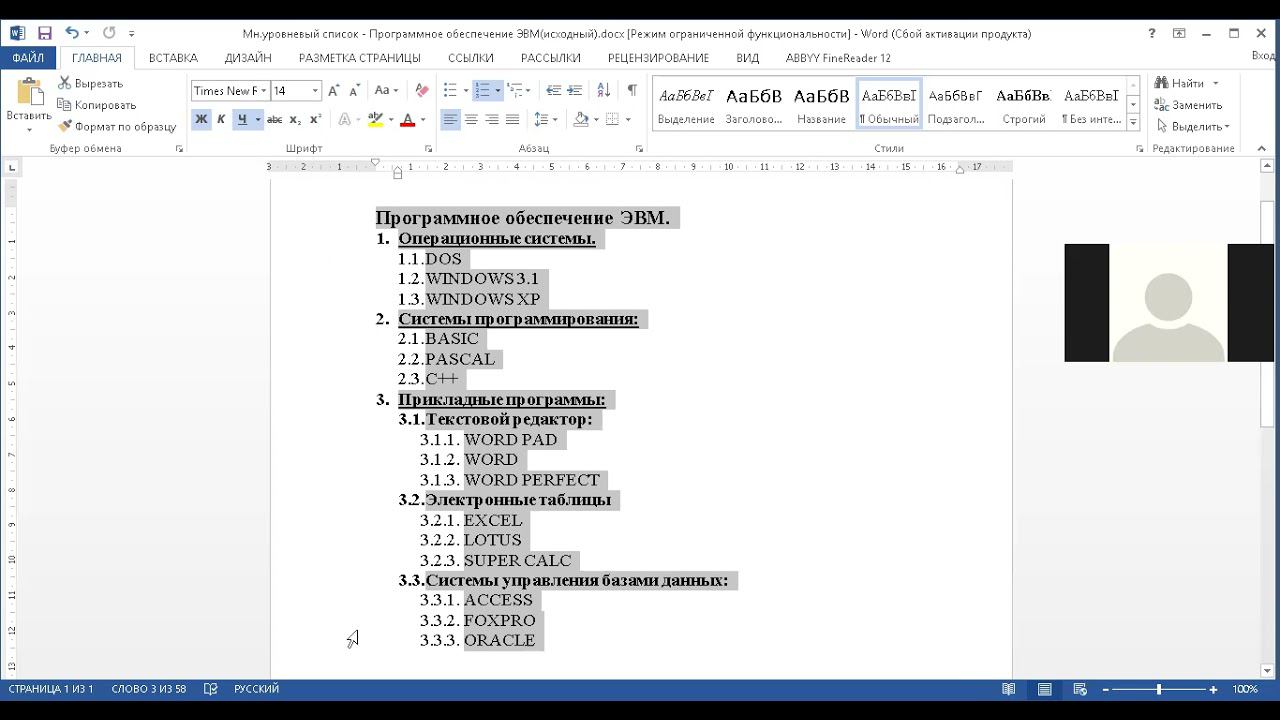The image size is (1280, 720).
Task: Apply numbered list formatting
Action: (x=482, y=91)
